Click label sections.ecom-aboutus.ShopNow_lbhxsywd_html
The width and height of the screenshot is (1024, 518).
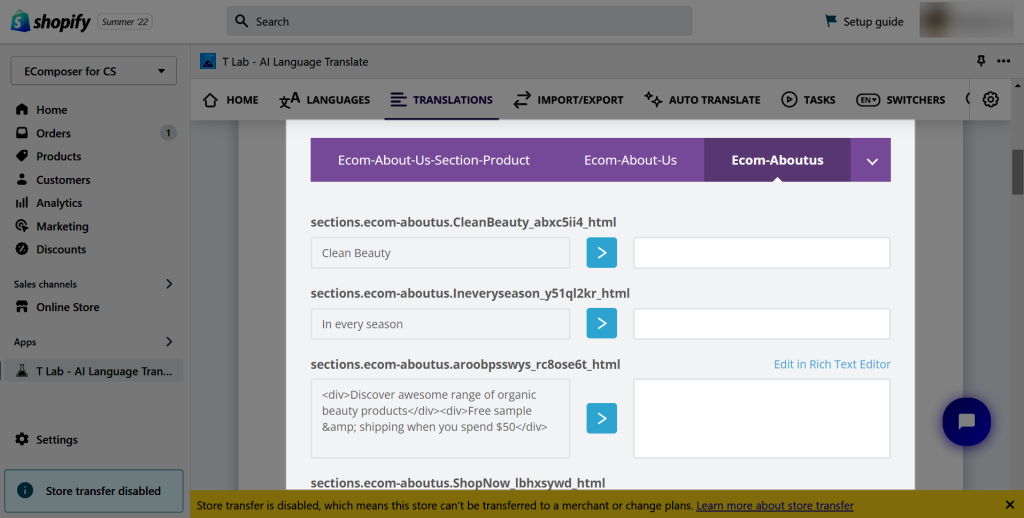(x=458, y=483)
